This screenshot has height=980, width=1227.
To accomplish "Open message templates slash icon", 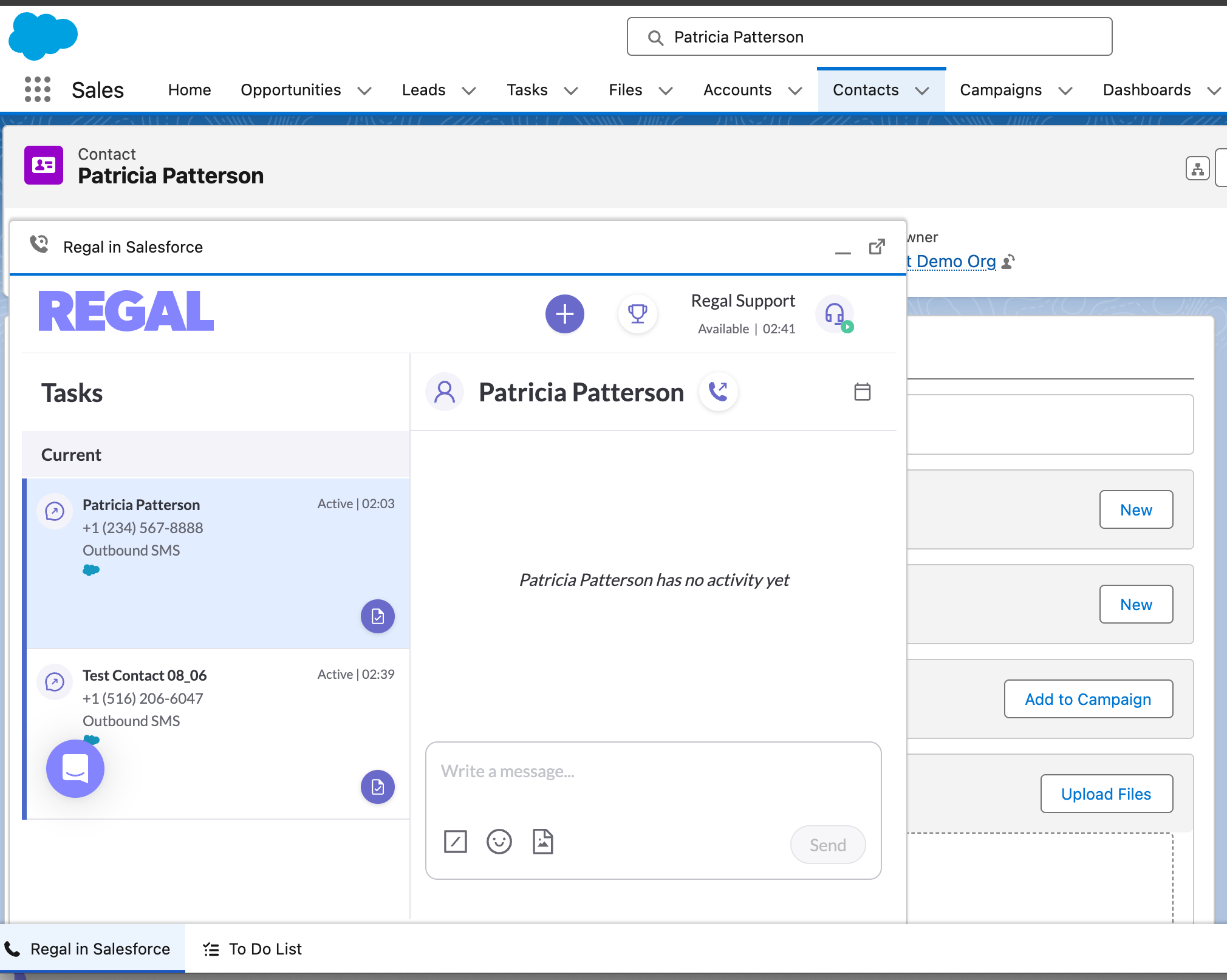I will point(456,842).
